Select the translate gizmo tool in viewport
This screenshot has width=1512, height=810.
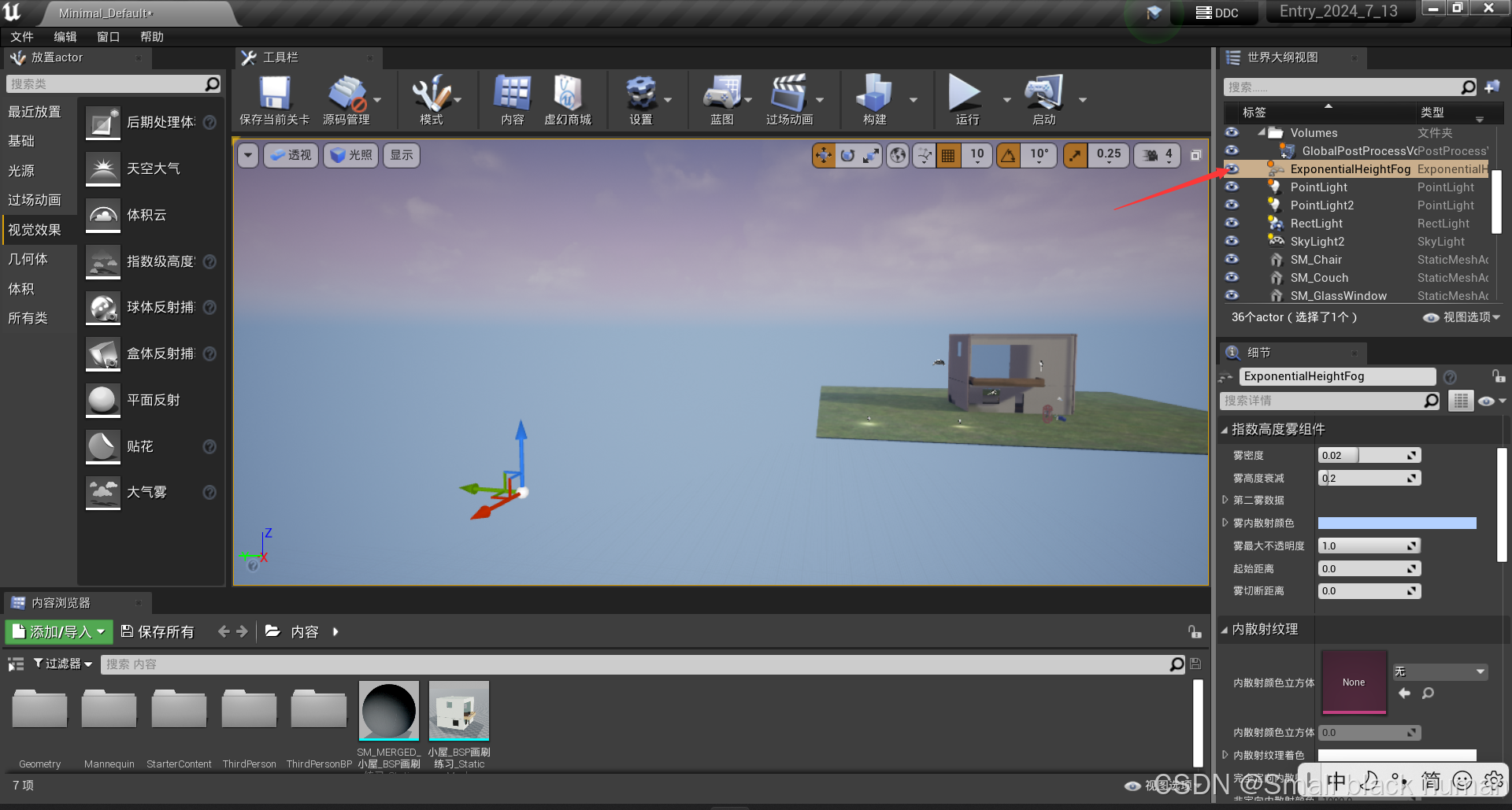pyautogui.click(x=824, y=156)
